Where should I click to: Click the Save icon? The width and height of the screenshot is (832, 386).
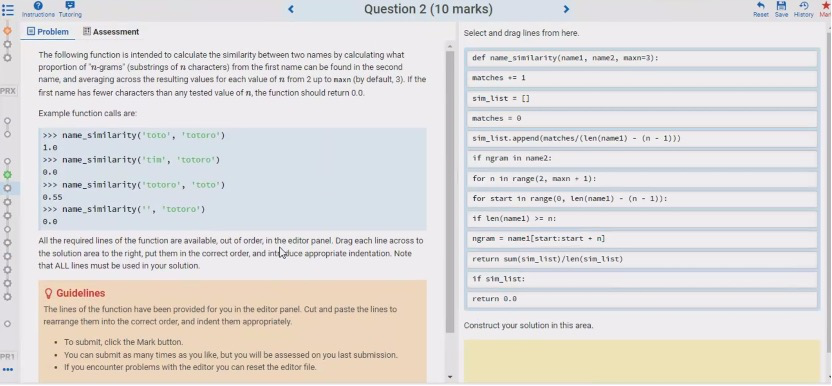pos(781,6)
